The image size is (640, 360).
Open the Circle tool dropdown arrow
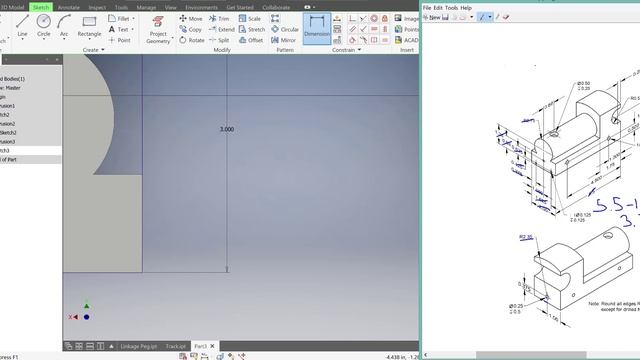[x=44, y=40]
